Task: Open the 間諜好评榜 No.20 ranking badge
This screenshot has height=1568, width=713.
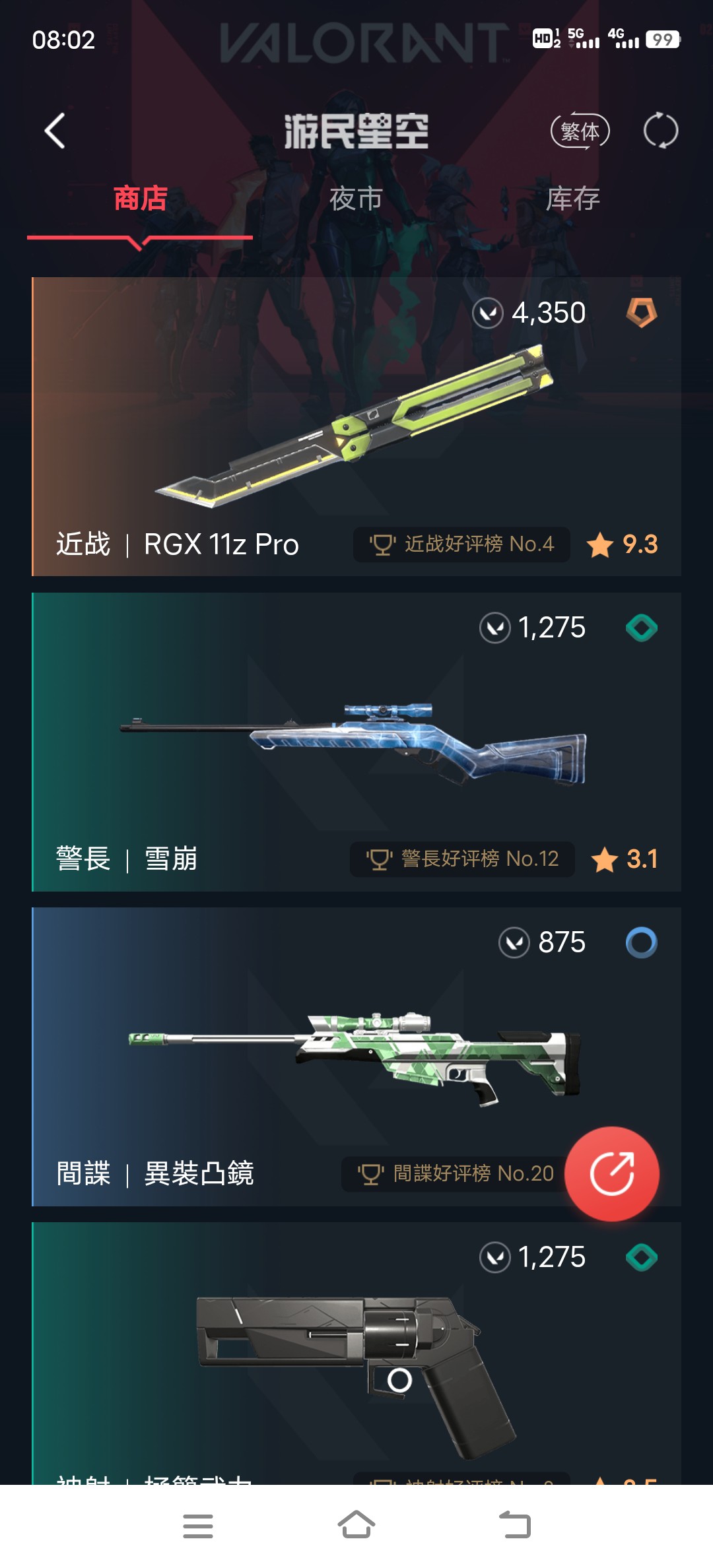Action: click(456, 1174)
